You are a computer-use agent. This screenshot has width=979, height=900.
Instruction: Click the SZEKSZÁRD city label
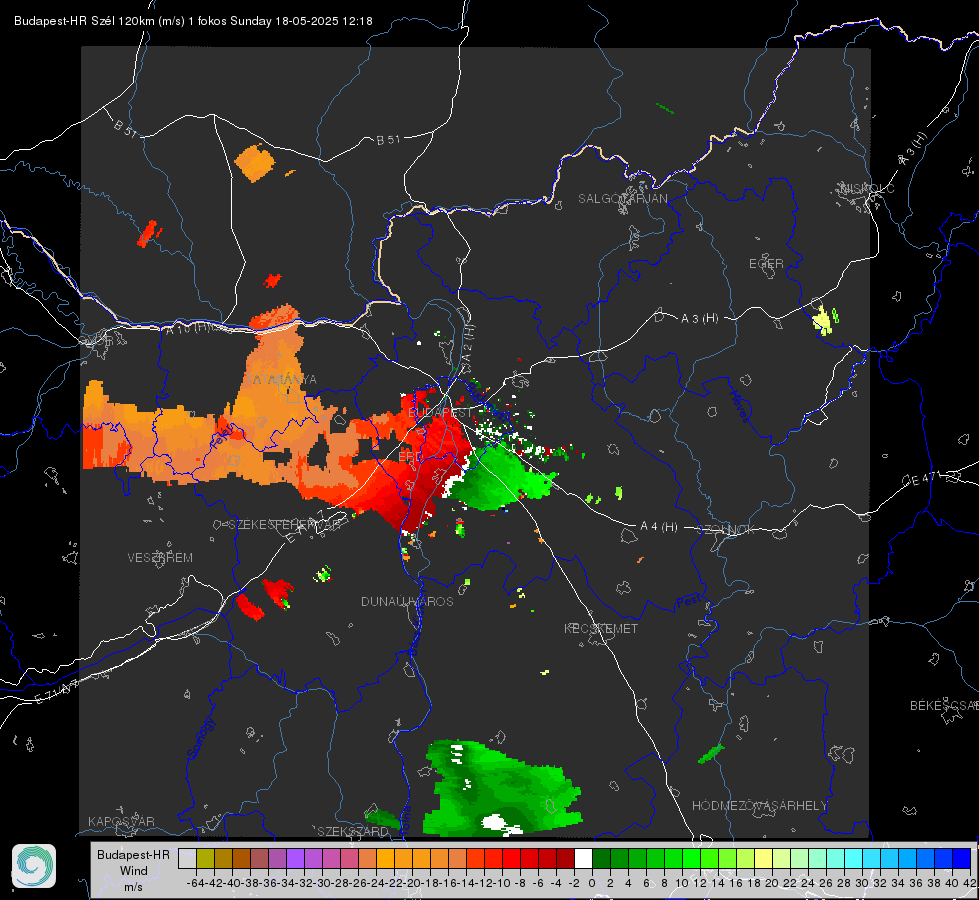coord(353,831)
